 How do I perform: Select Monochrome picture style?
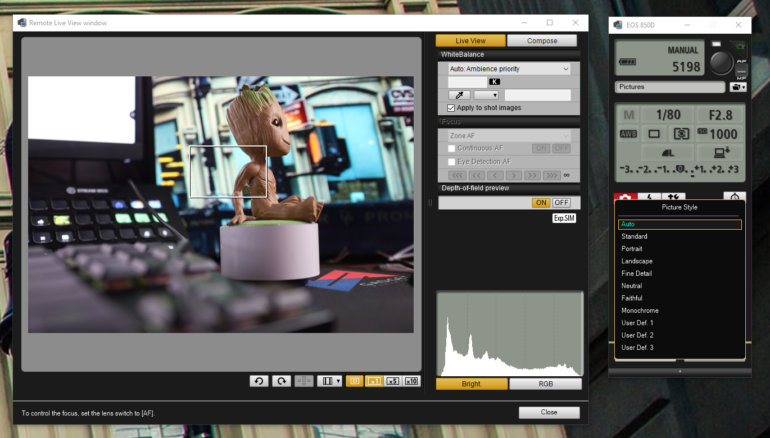680,311
